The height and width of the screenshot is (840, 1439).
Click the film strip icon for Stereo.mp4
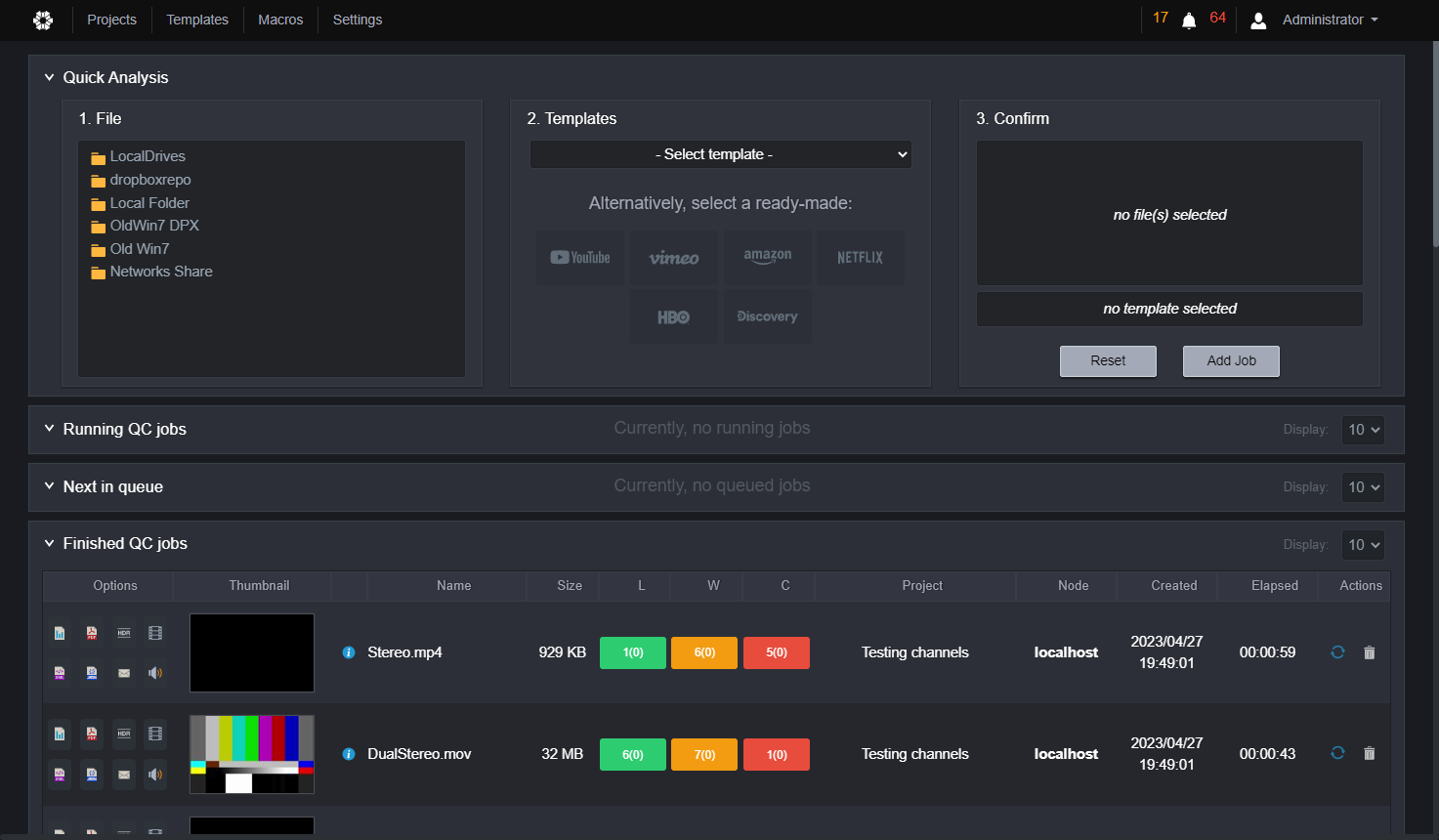[x=155, y=633]
